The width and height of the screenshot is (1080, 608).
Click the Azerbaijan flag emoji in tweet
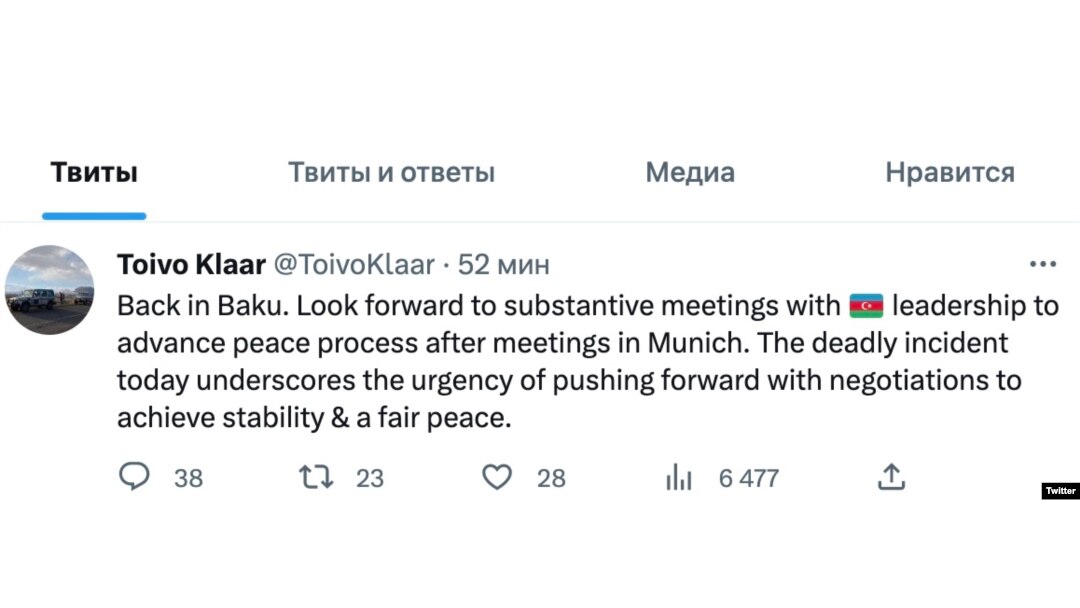866,305
